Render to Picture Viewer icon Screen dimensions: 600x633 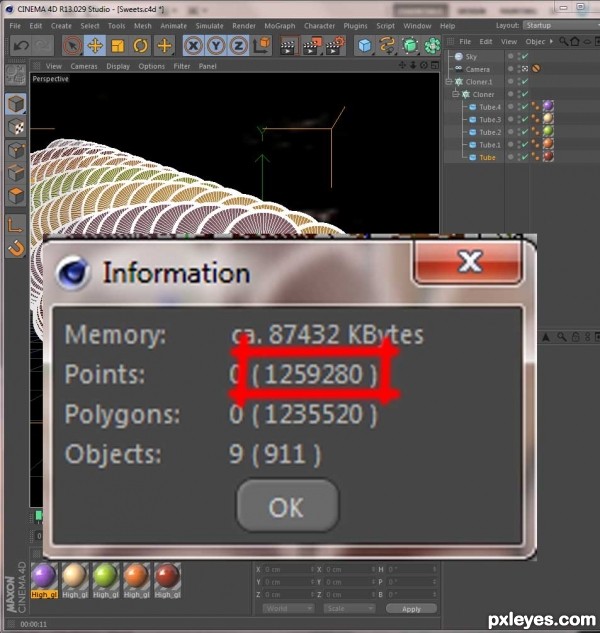point(311,46)
